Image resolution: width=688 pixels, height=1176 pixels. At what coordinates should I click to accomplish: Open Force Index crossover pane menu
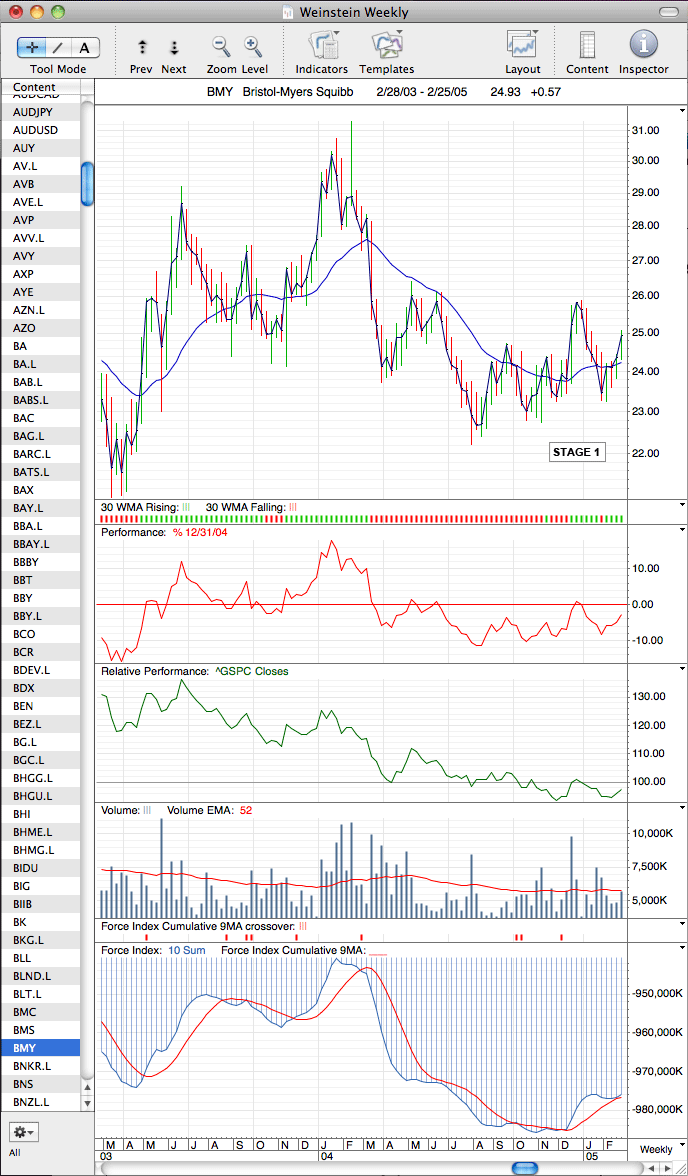coord(682,924)
